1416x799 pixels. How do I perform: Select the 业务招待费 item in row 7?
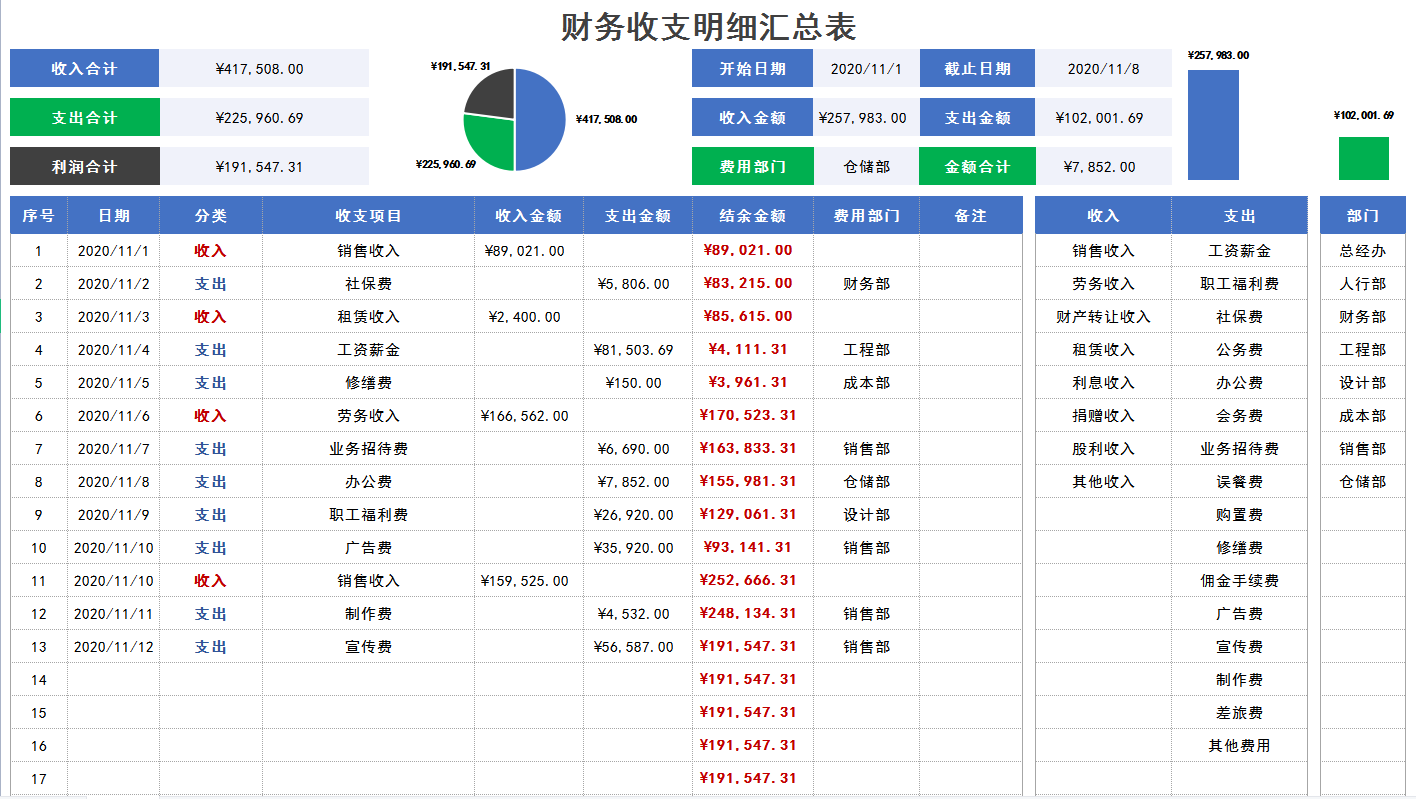368,449
